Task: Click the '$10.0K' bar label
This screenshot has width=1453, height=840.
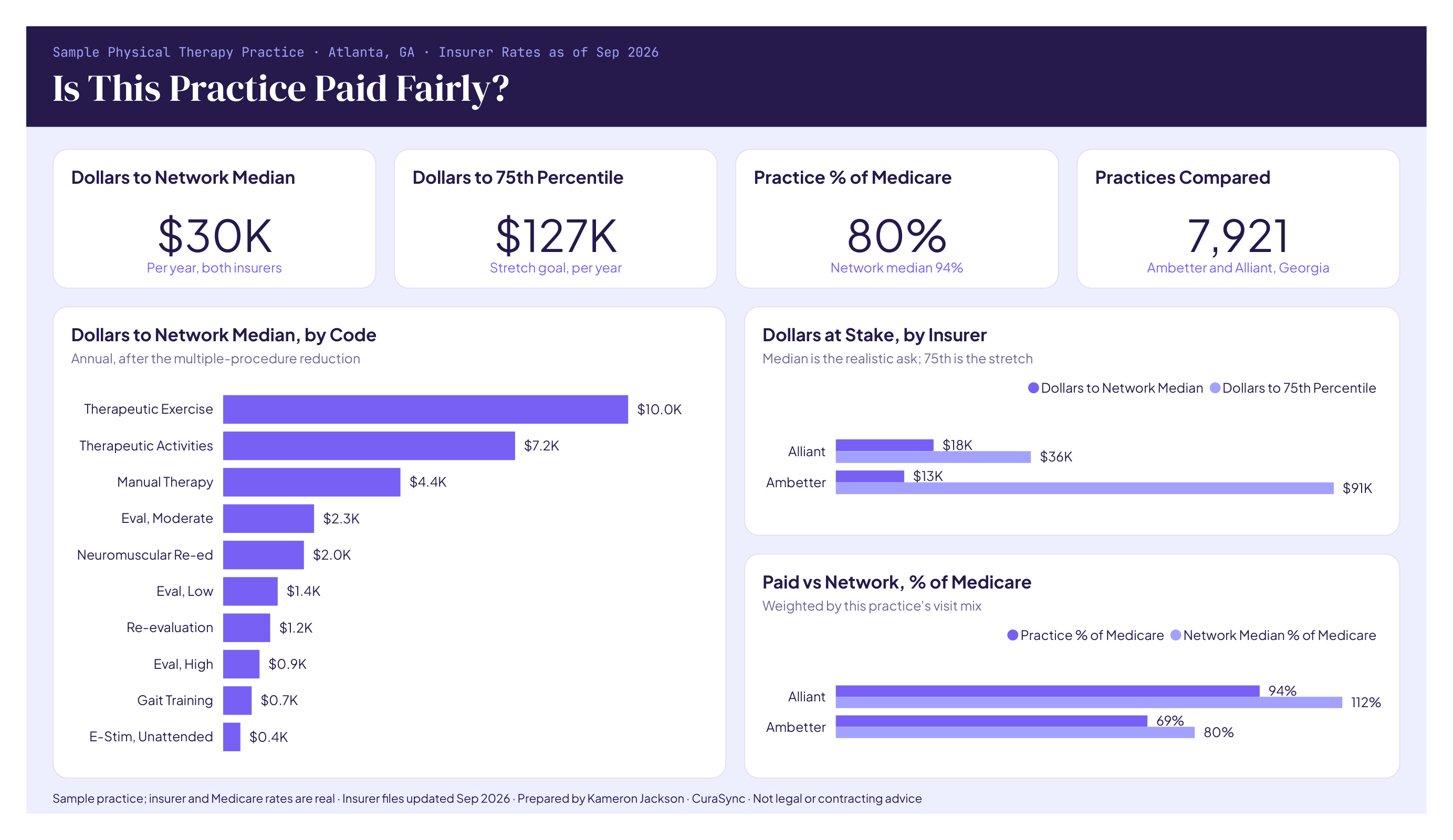Action: [659, 409]
